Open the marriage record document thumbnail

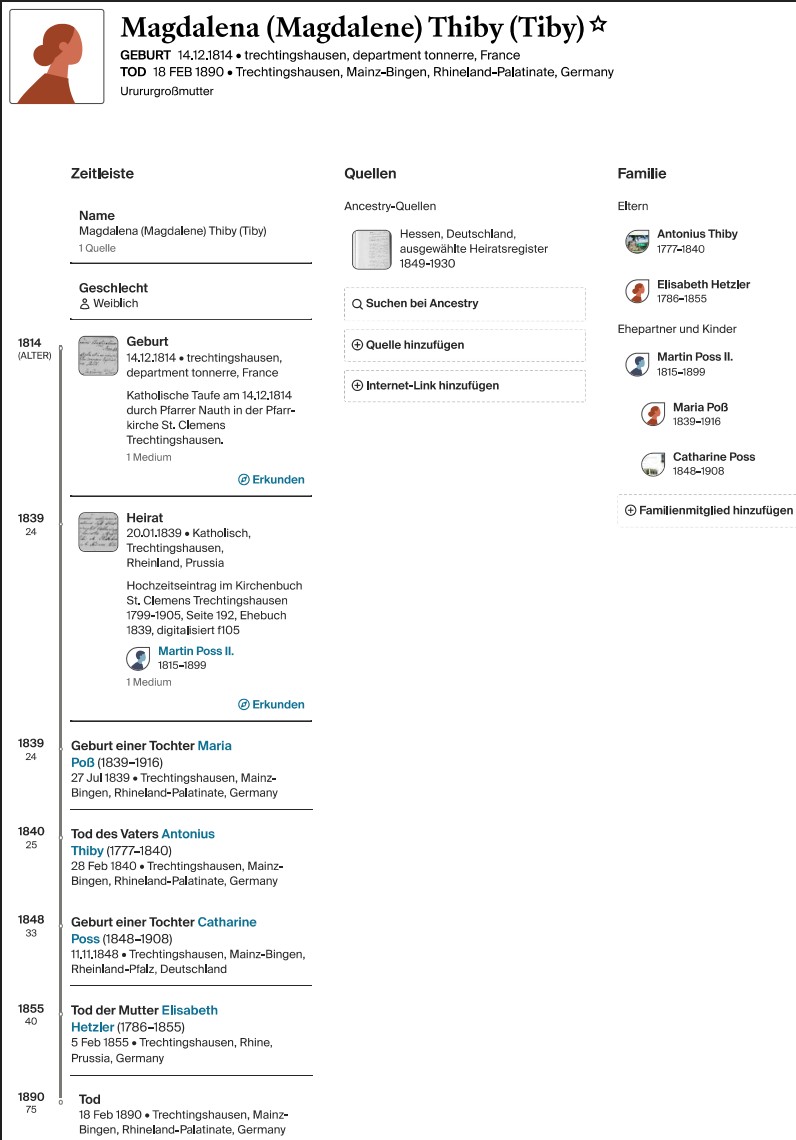pos(98,532)
